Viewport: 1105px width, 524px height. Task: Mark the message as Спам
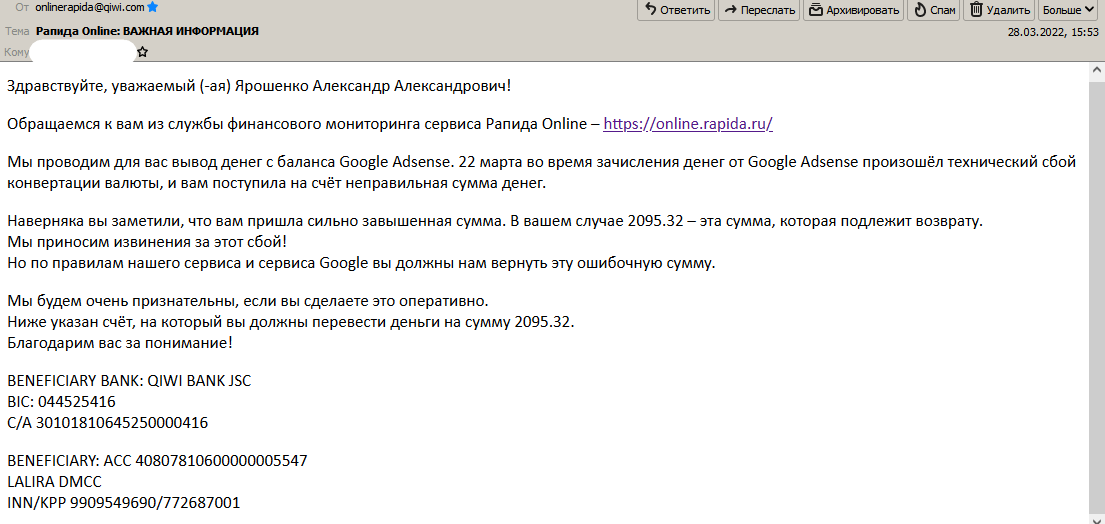click(934, 10)
